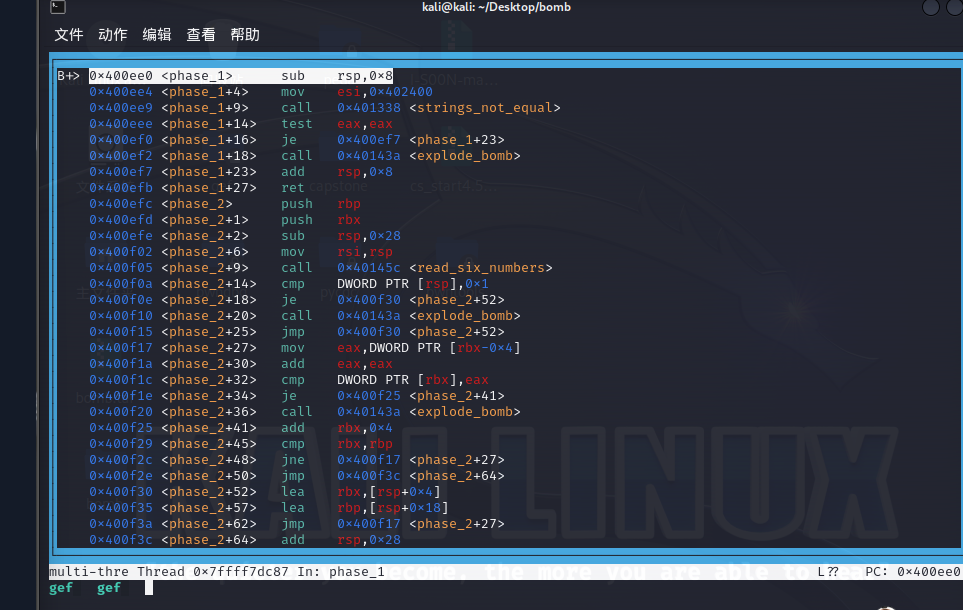Click the B+> breakpoint marker
Screen dimensions: 963x610
pyautogui.click(x=69, y=76)
